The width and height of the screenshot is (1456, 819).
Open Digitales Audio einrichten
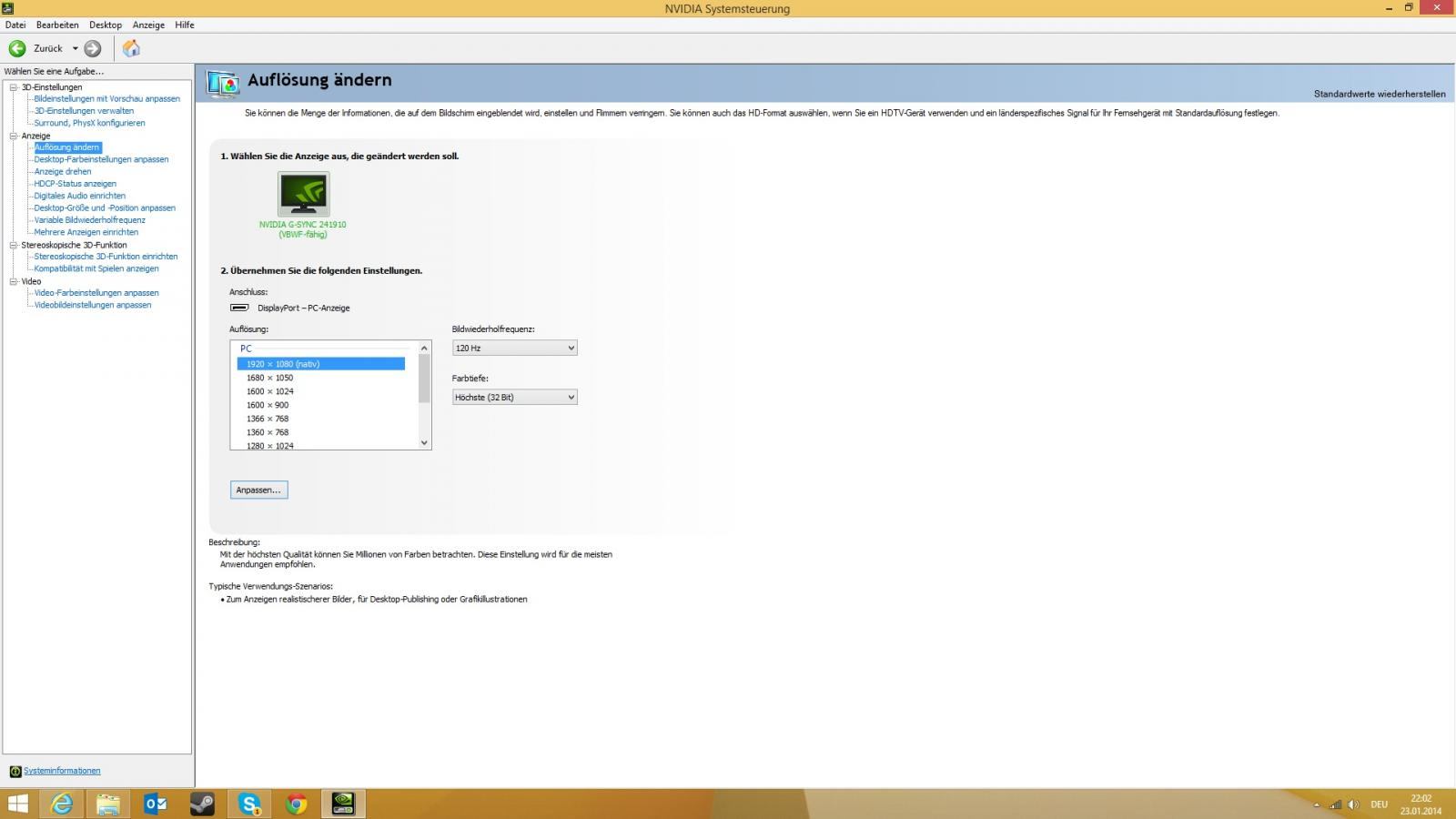(80, 196)
